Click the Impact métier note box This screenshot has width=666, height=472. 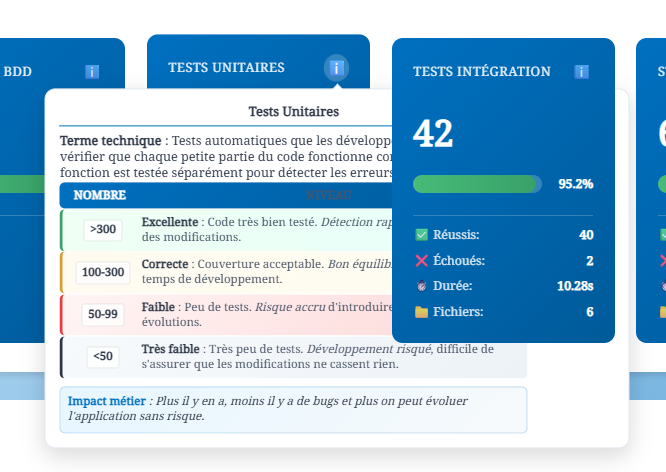293,409
